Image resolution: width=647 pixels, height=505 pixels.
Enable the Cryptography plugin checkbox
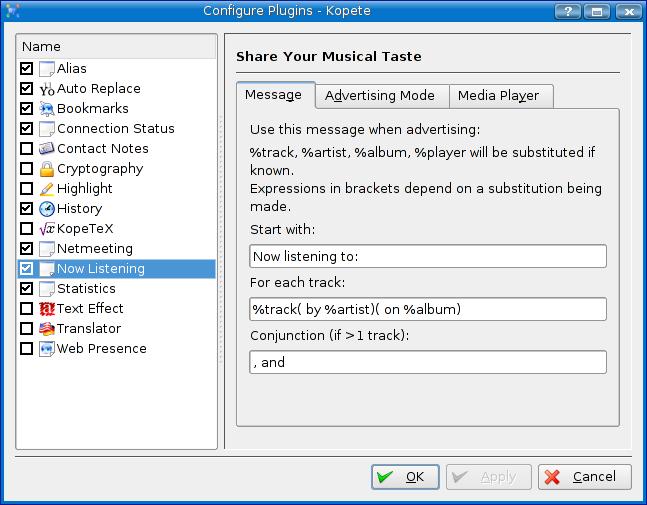[27, 169]
